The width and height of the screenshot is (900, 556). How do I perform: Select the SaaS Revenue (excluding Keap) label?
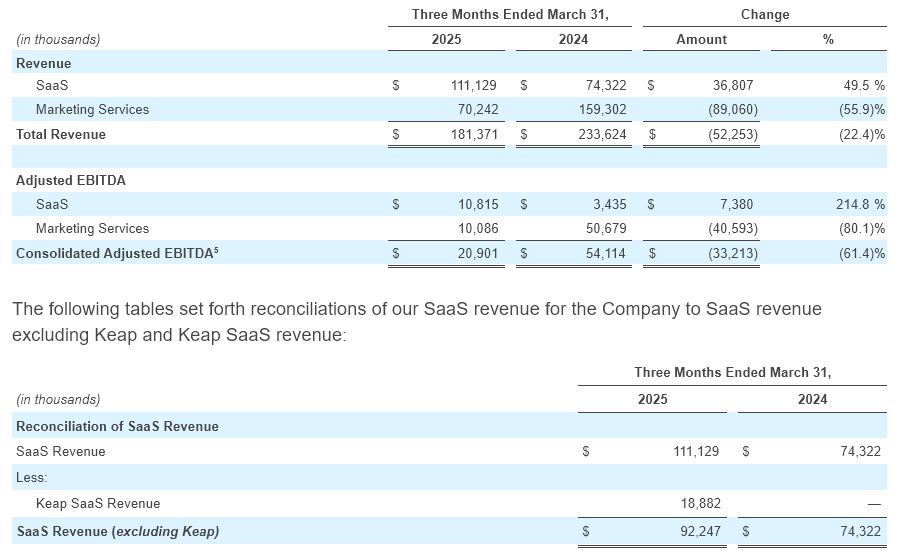point(118,532)
